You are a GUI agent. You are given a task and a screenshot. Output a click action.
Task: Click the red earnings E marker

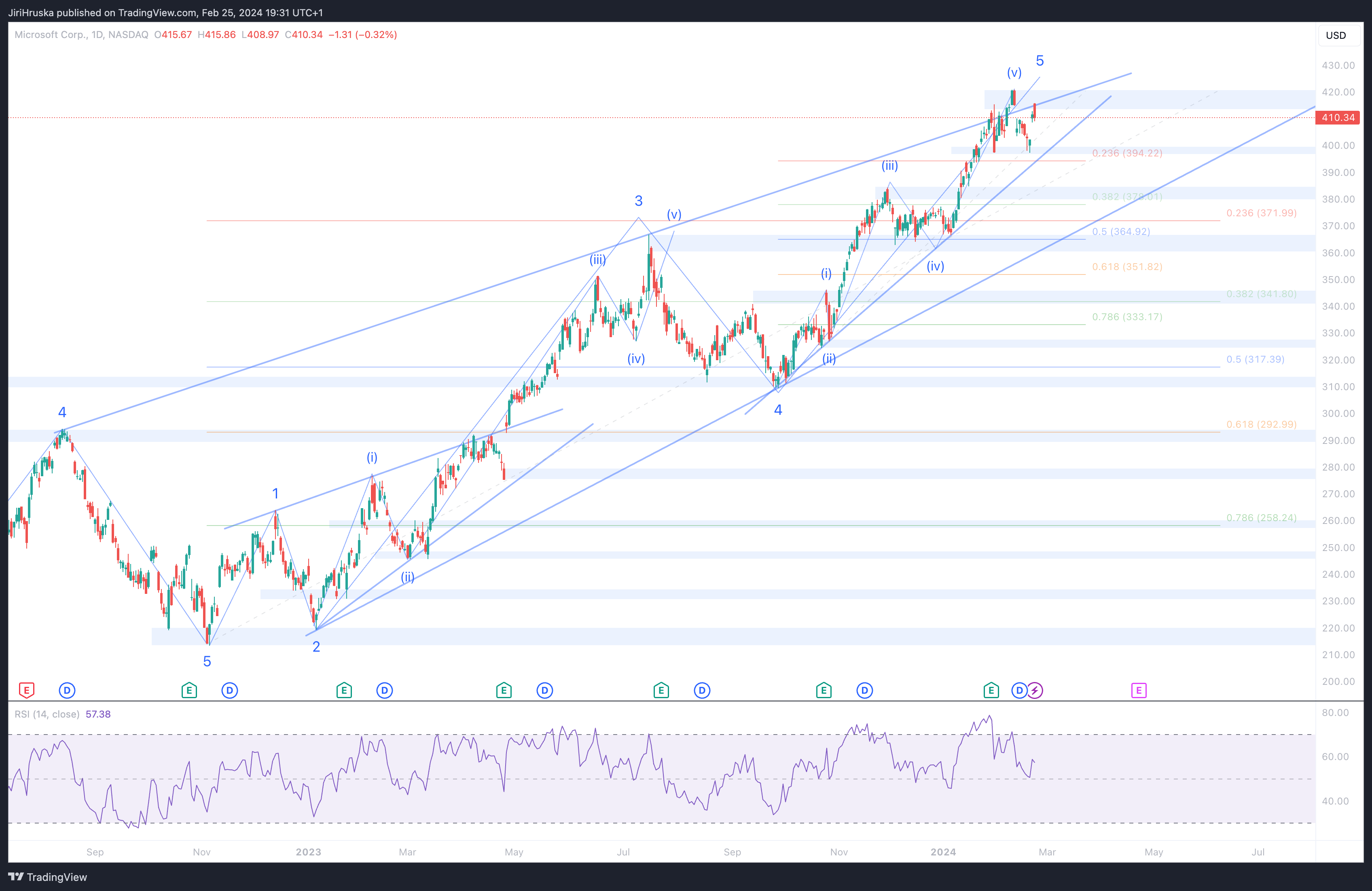27,690
